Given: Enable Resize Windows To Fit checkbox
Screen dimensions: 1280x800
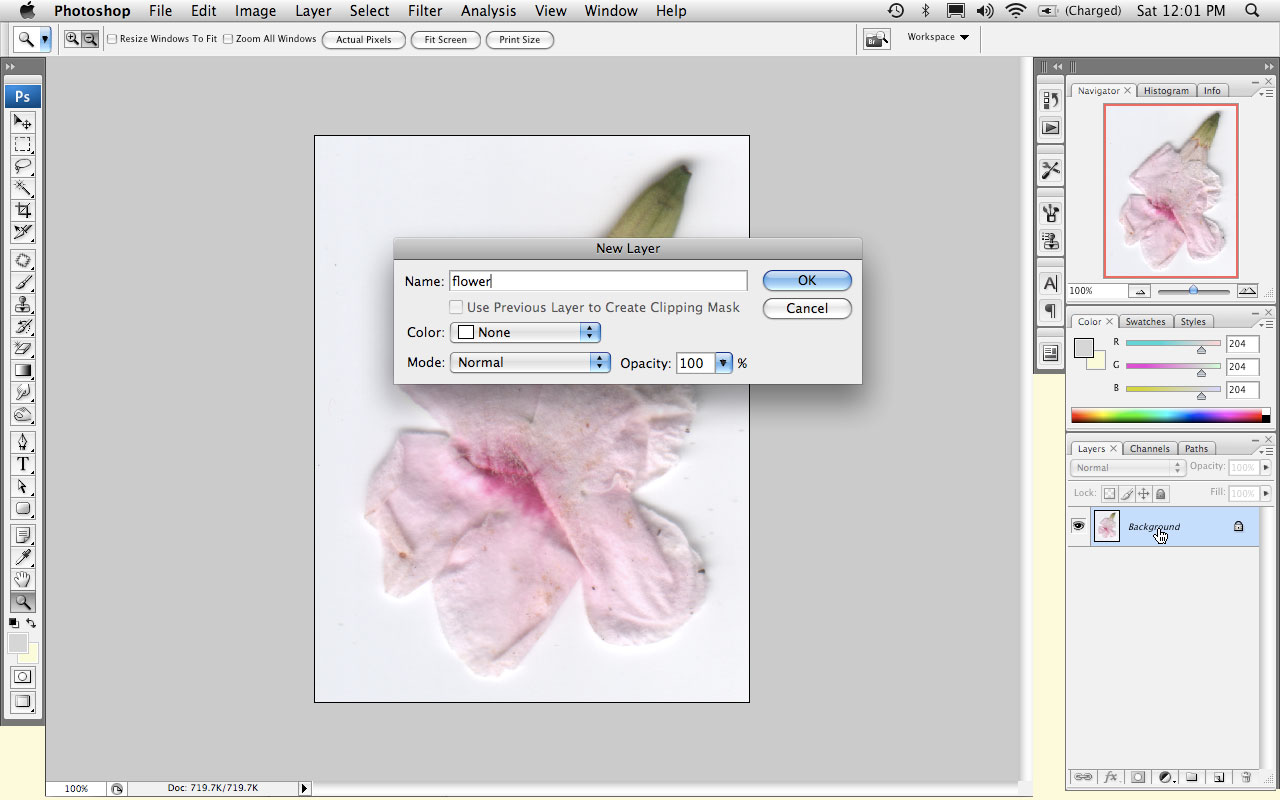Looking at the screenshot, I should click(112, 39).
